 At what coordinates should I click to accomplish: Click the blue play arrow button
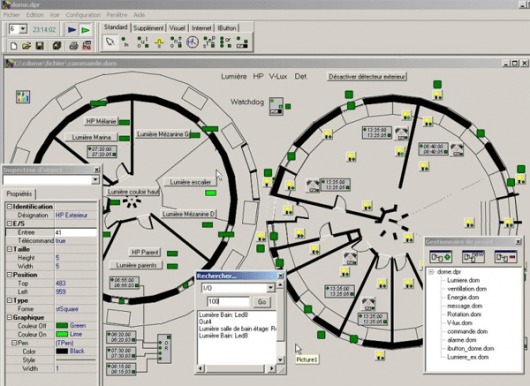click(x=72, y=30)
